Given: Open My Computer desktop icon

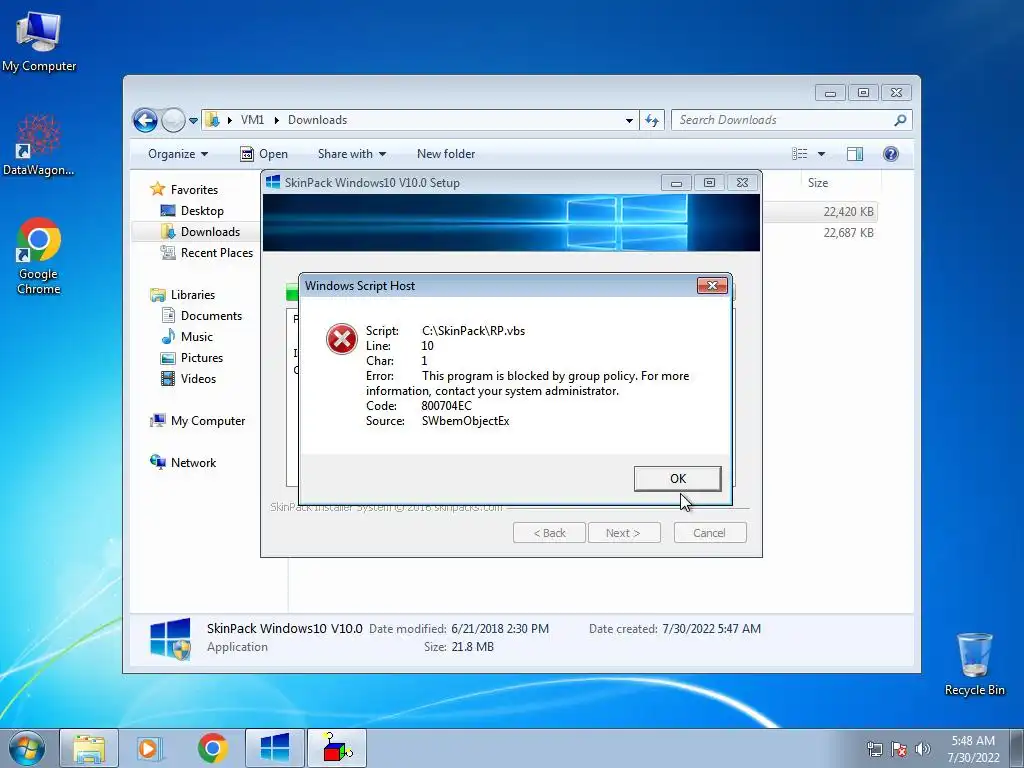Looking at the screenshot, I should coord(39,40).
